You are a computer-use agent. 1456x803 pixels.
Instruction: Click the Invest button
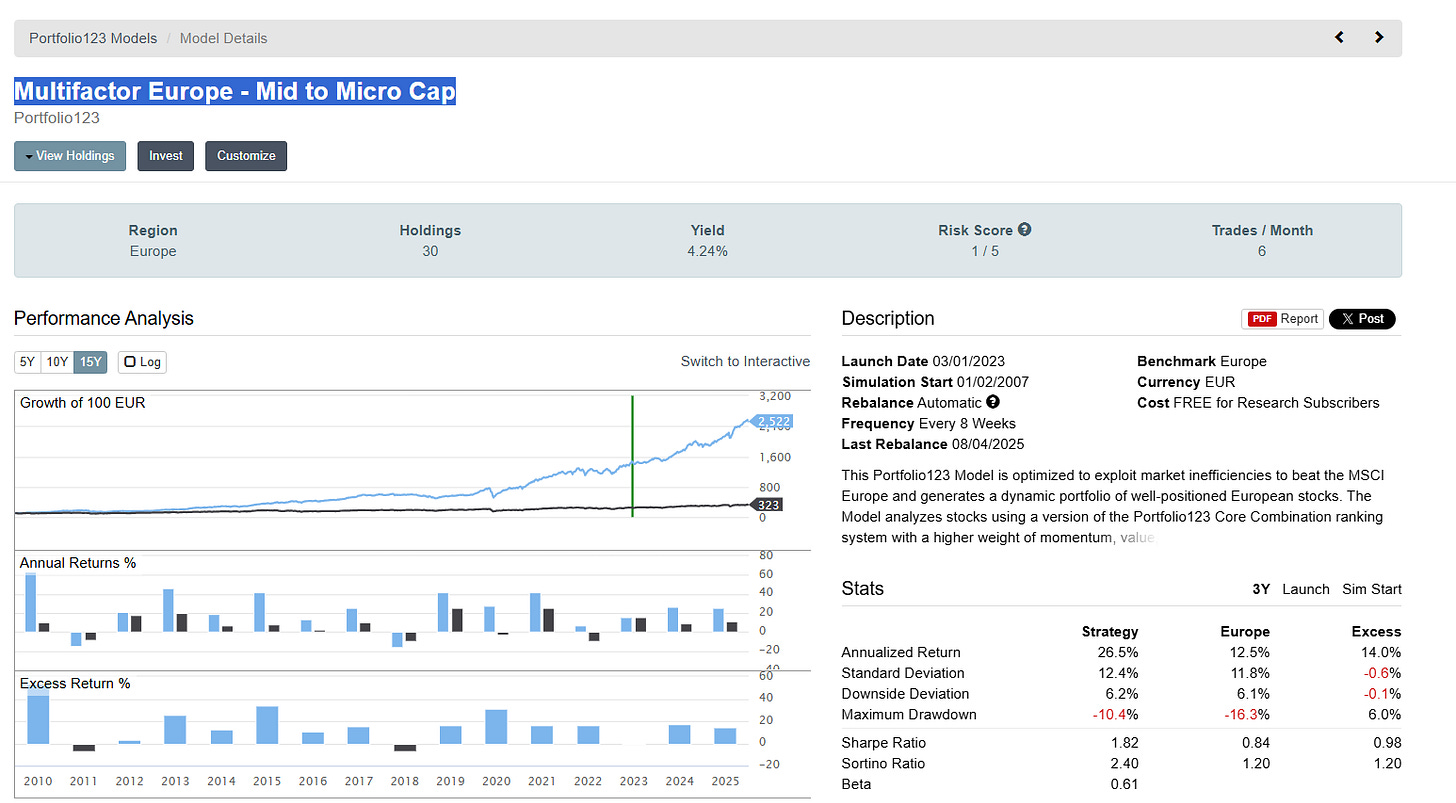(166, 156)
